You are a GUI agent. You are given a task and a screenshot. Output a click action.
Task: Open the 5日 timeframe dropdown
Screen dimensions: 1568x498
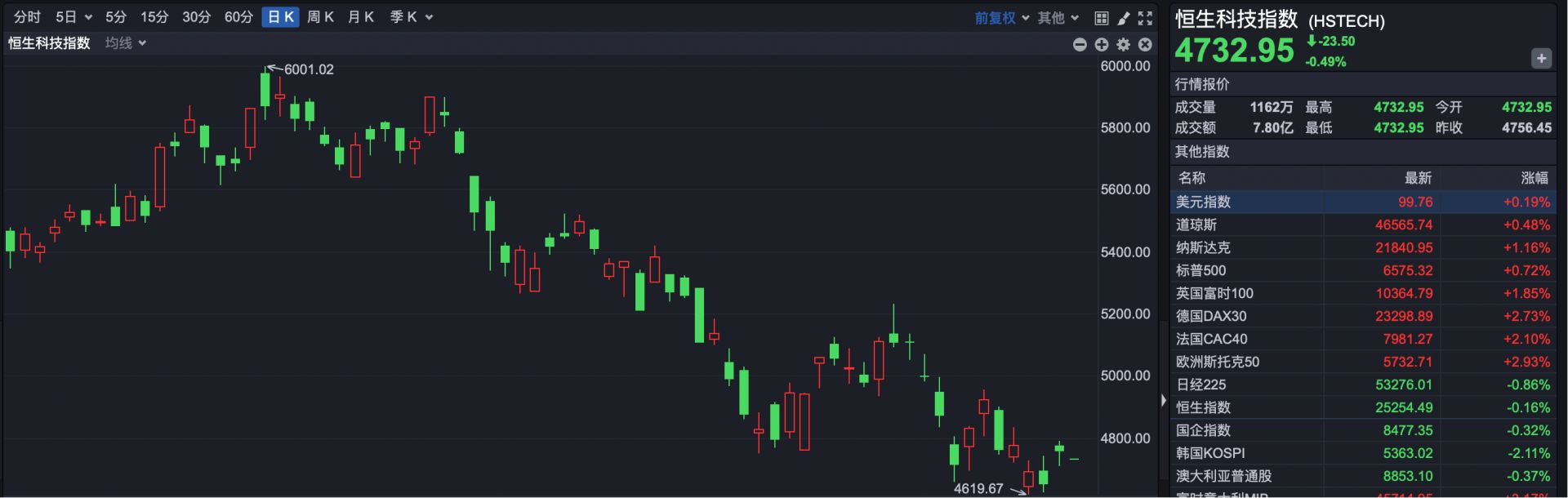(73, 17)
